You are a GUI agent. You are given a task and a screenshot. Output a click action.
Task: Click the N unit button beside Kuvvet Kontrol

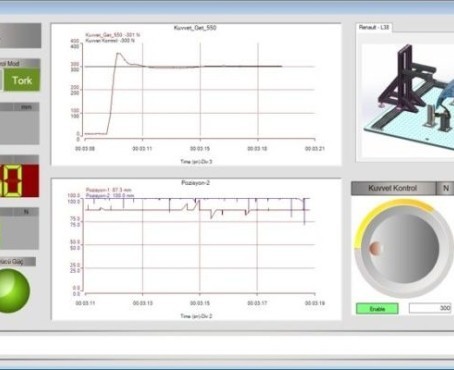[x=445, y=188]
